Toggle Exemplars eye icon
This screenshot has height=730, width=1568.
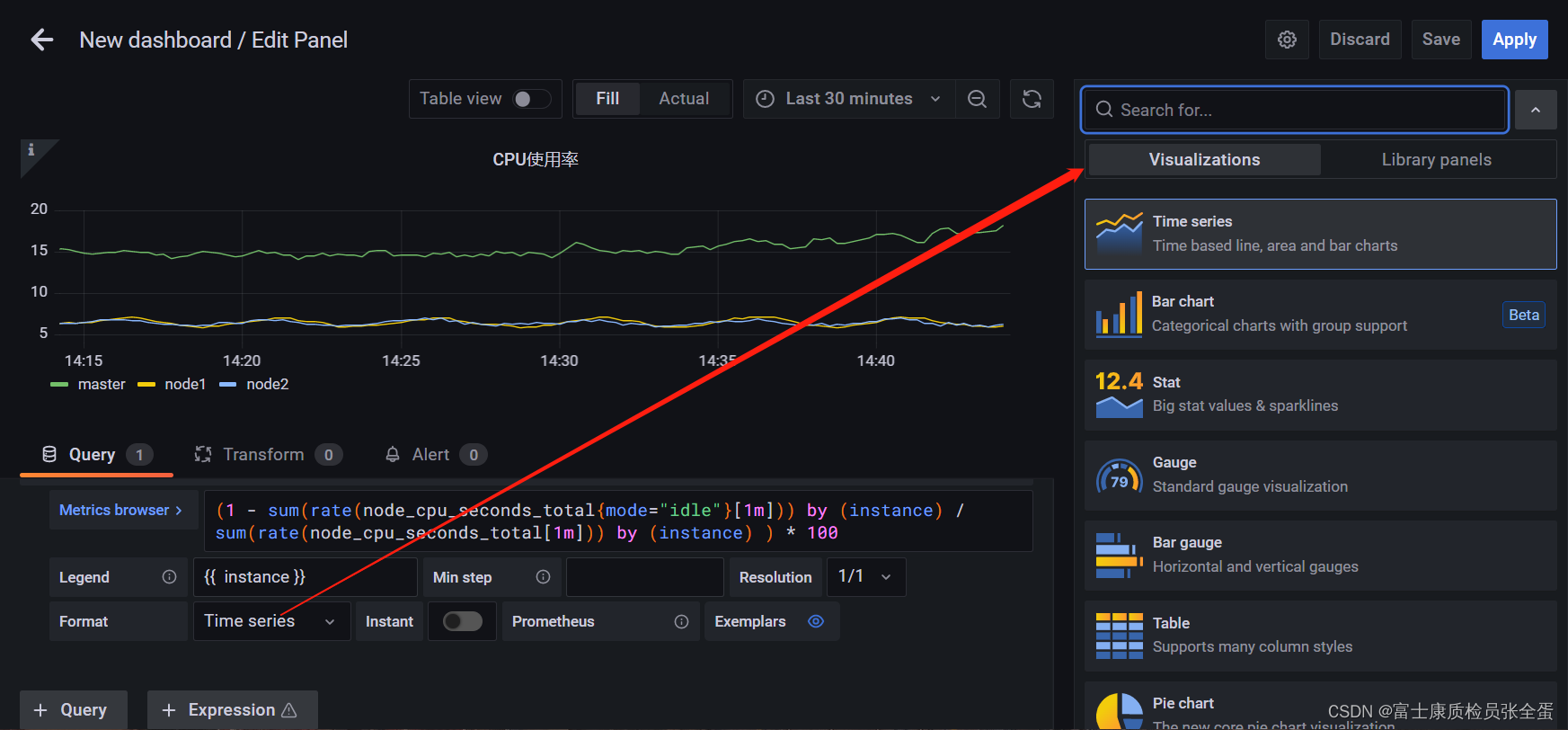[x=816, y=621]
